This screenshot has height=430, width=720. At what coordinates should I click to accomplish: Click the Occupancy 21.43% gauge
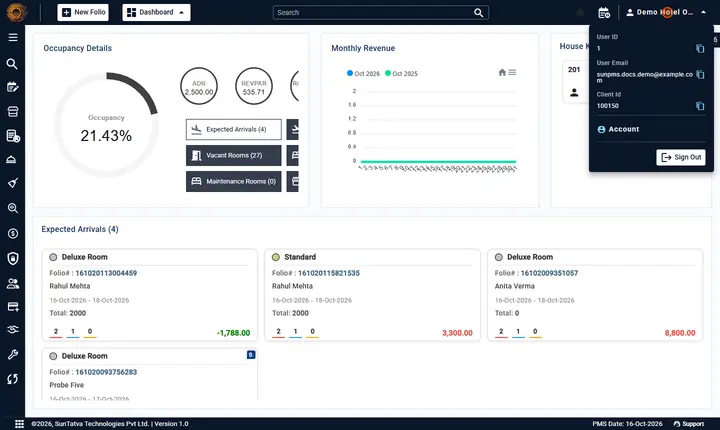pos(106,124)
